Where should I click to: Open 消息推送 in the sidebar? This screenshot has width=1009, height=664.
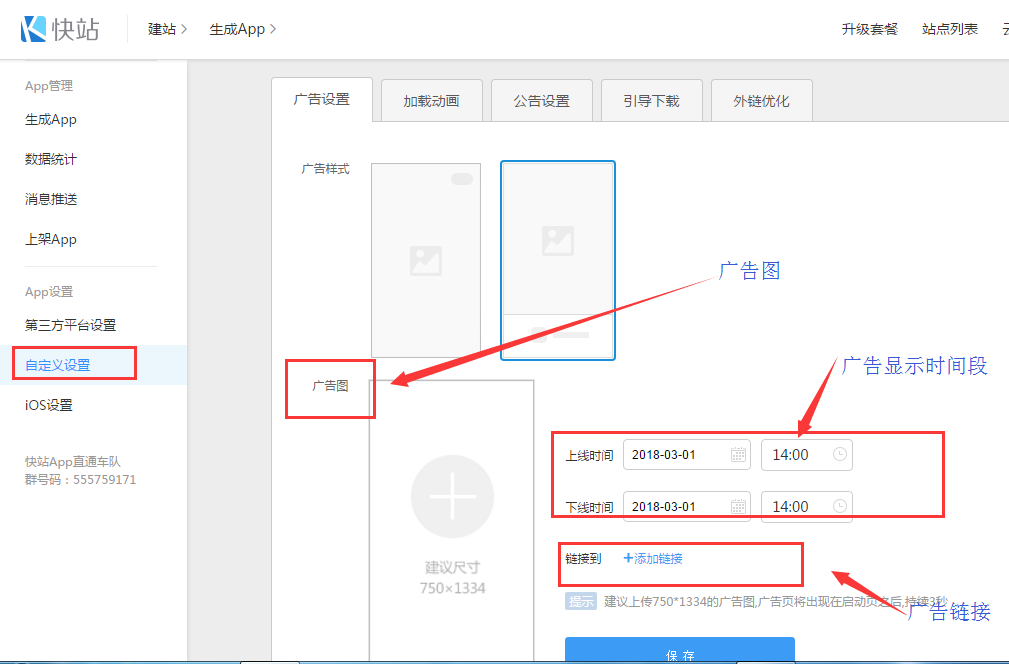click(51, 199)
